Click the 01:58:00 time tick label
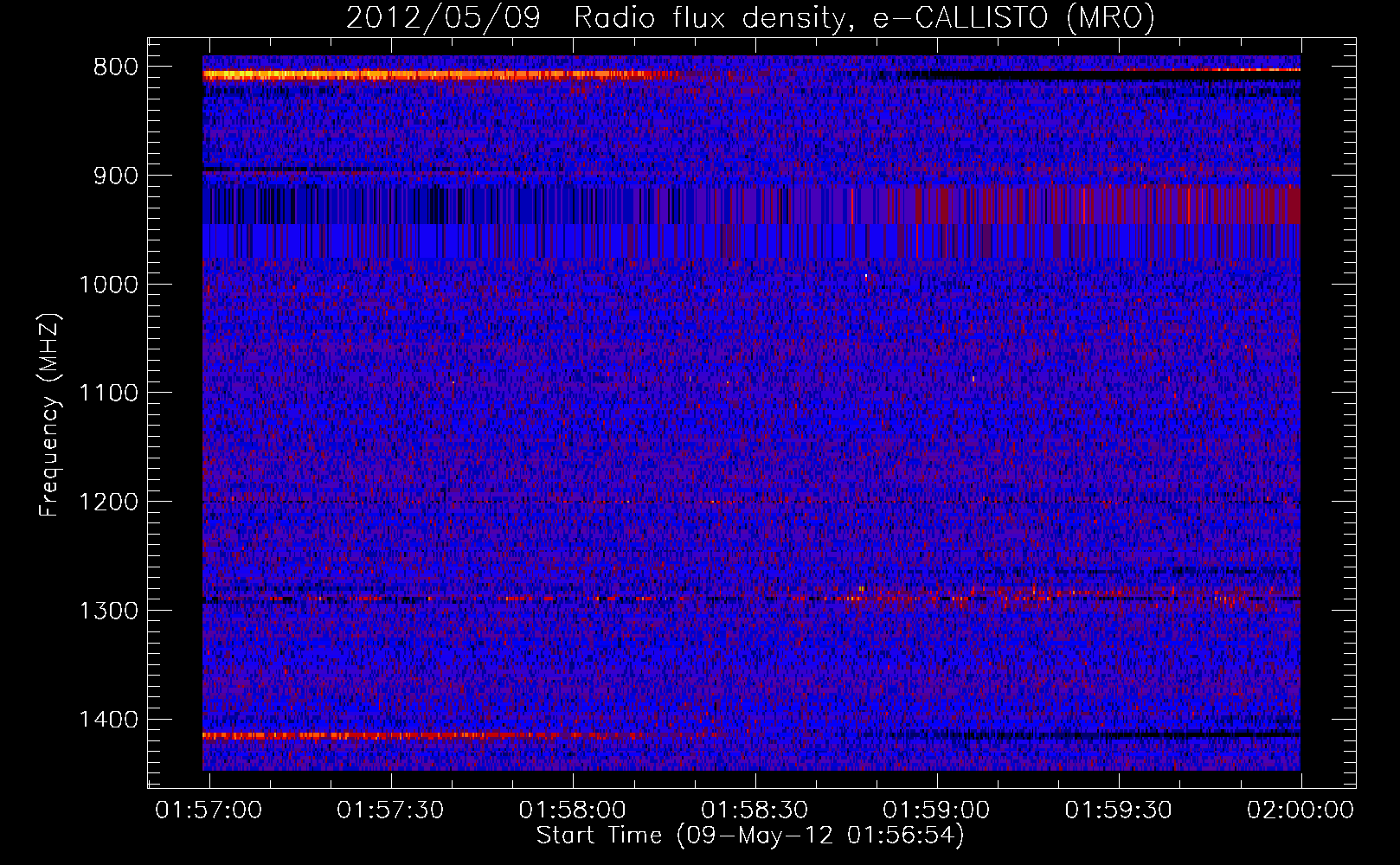Image resolution: width=1400 pixels, height=865 pixels. (x=573, y=811)
